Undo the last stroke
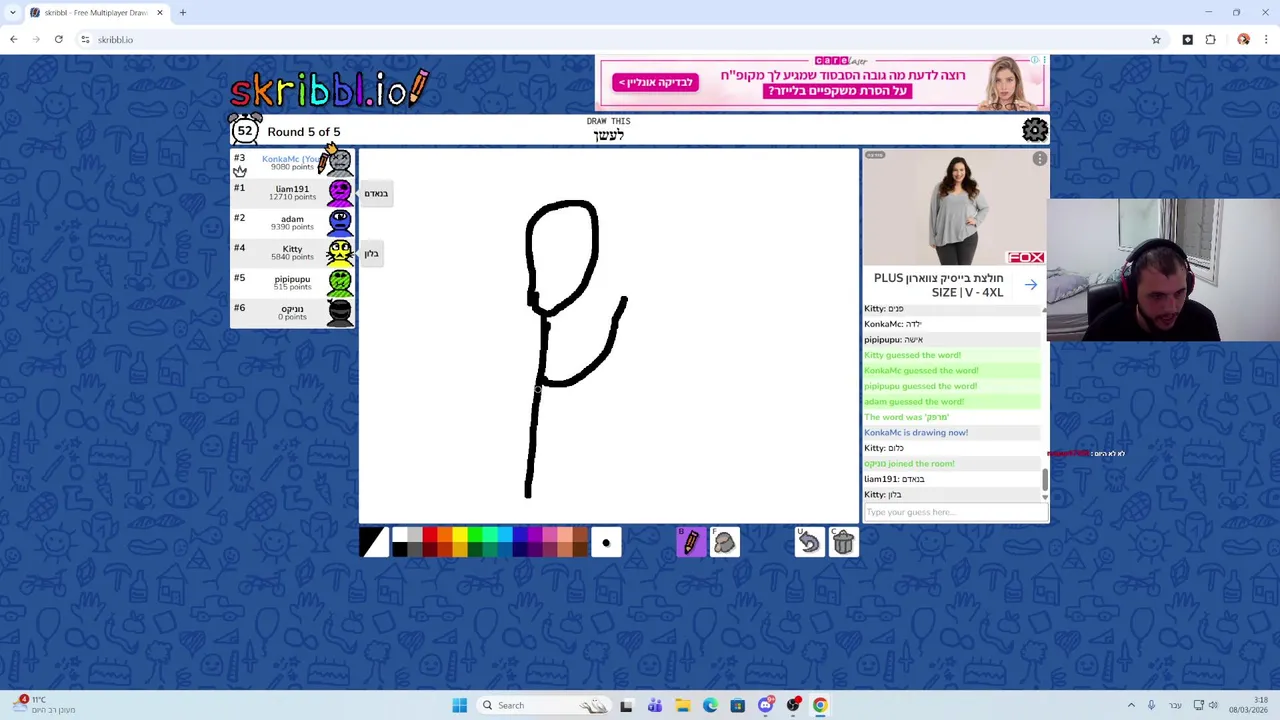 point(809,541)
